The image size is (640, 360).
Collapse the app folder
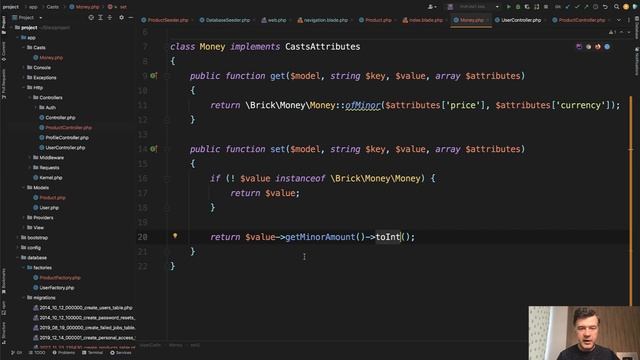click(x=18, y=38)
